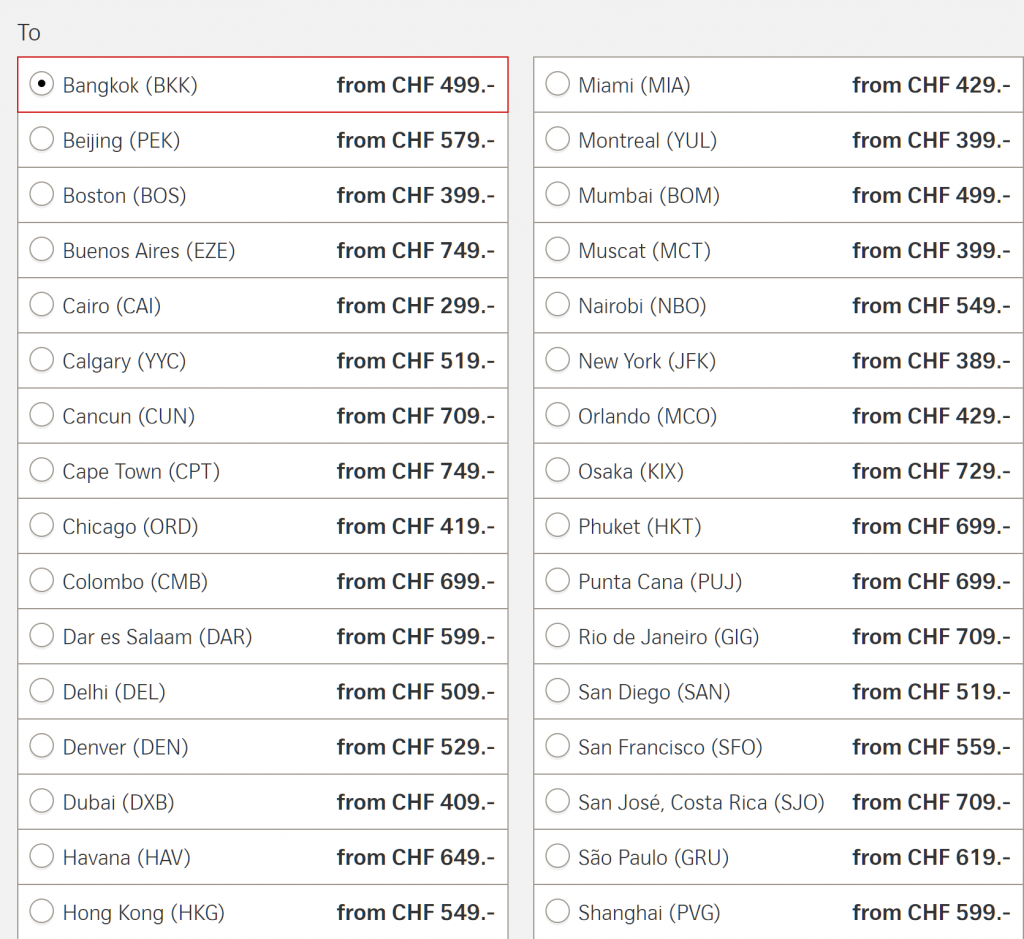This screenshot has height=939, width=1024.
Task: Choose São Paulo (GRU) destination
Action: coord(558,857)
